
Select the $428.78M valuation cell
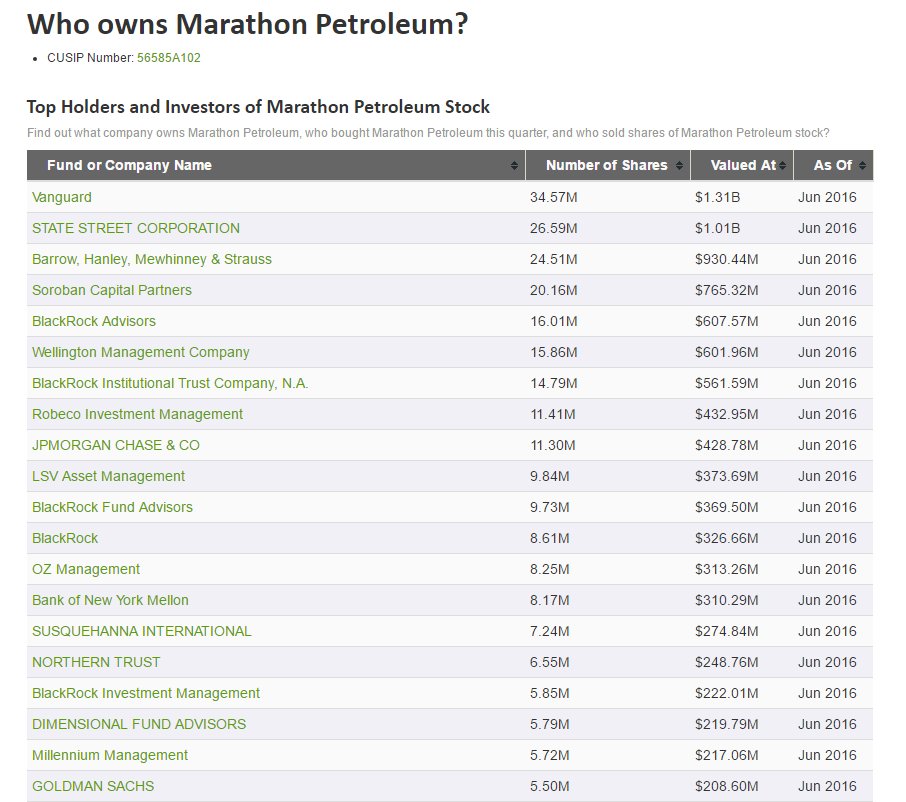click(742, 445)
